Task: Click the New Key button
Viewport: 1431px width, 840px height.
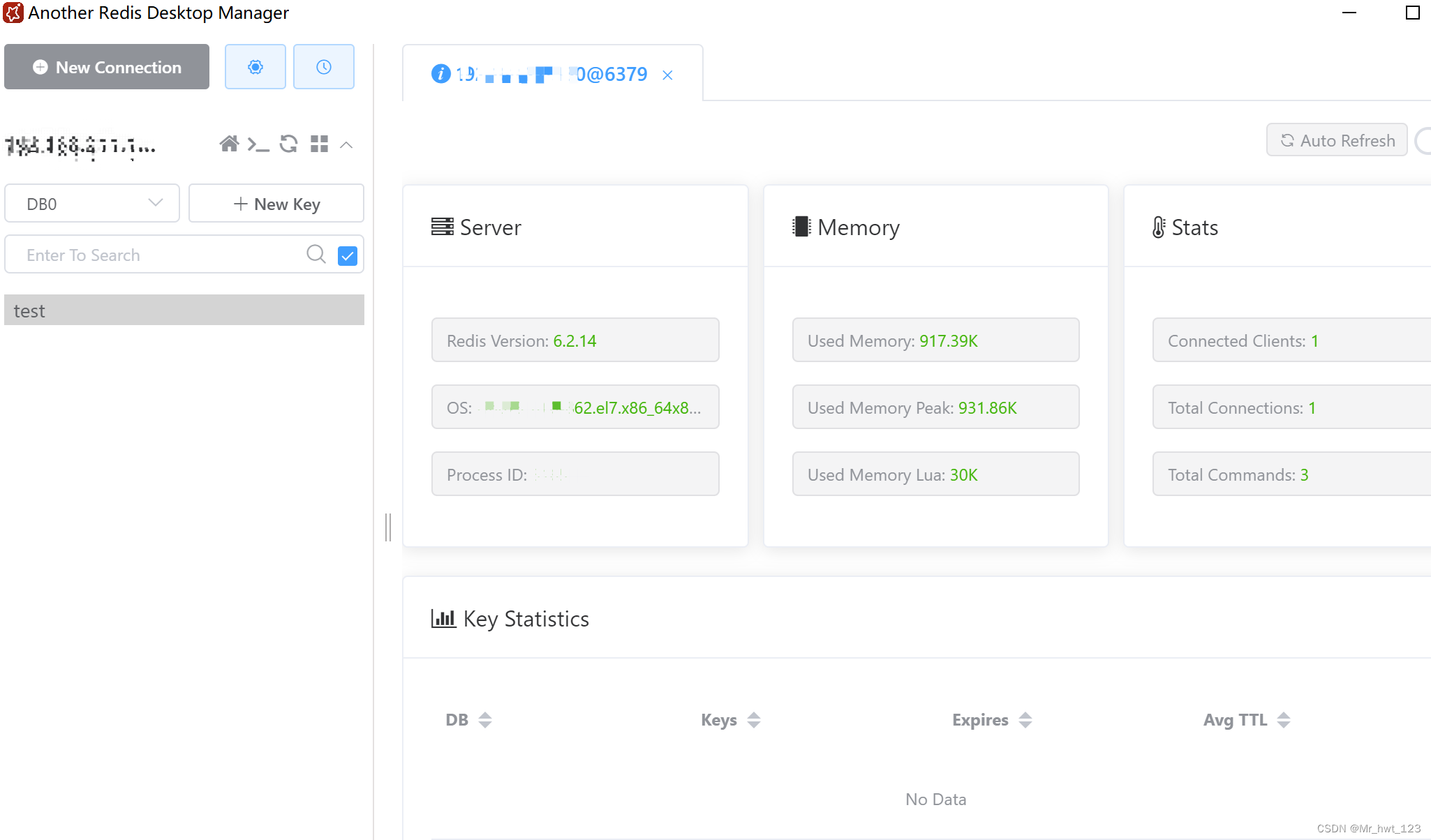Action: (276, 204)
